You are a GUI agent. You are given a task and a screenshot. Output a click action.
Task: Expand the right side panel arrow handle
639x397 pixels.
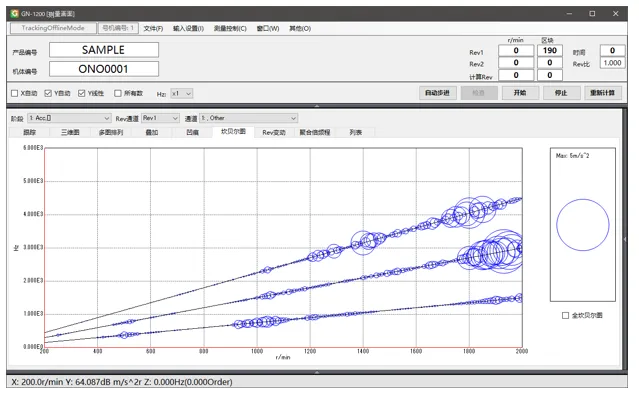coord(625,239)
